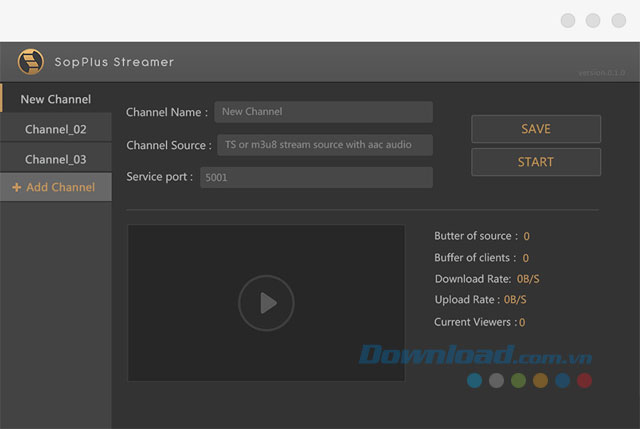Click the version 0.1.0 label

pos(602,73)
